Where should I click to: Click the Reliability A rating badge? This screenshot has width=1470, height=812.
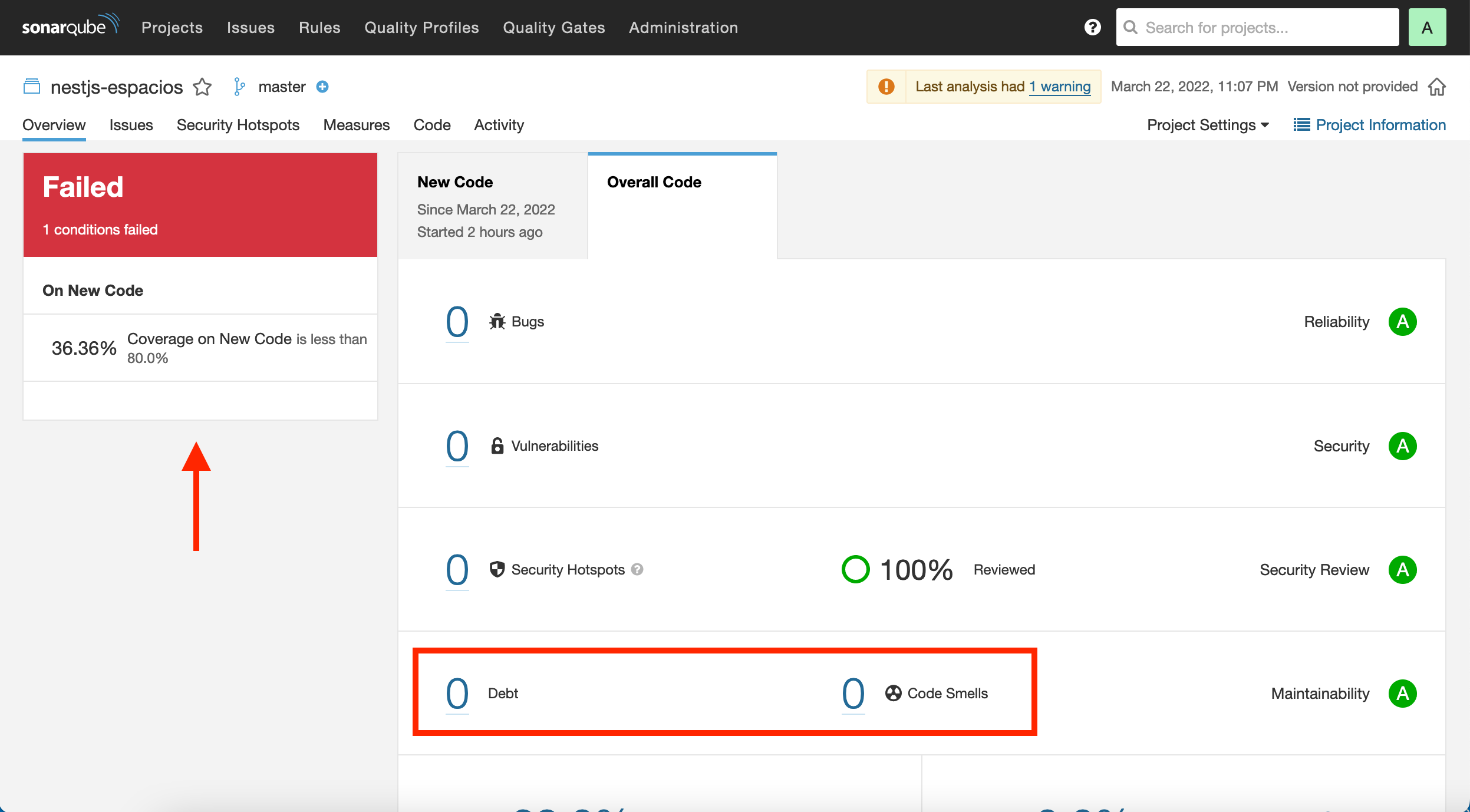(x=1403, y=322)
